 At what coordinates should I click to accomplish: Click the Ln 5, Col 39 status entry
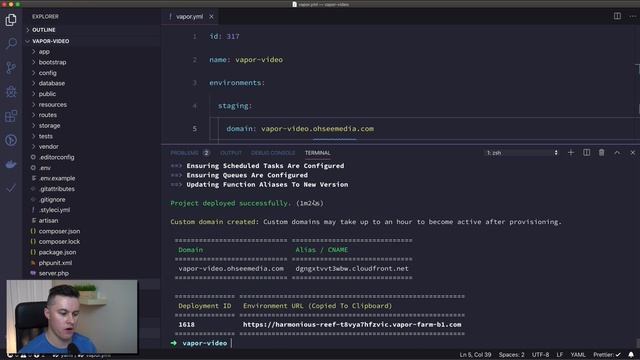pos(476,355)
